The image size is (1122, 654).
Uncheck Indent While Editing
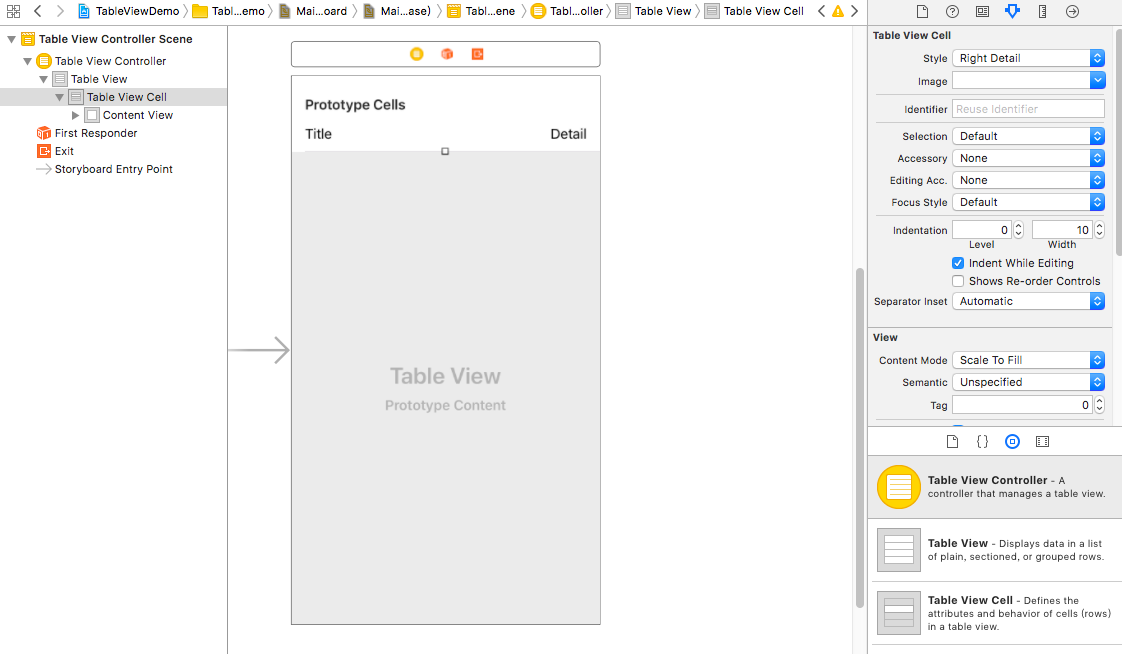coord(958,263)
